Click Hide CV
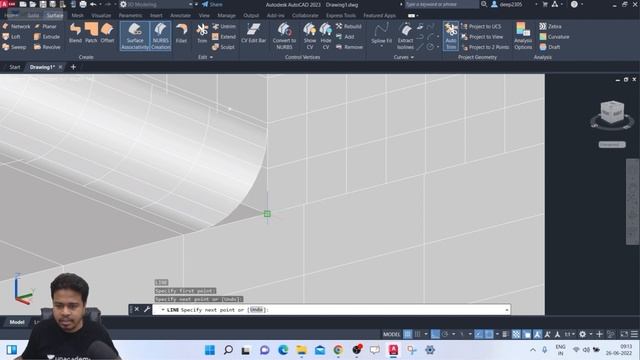 pos(326,36)
